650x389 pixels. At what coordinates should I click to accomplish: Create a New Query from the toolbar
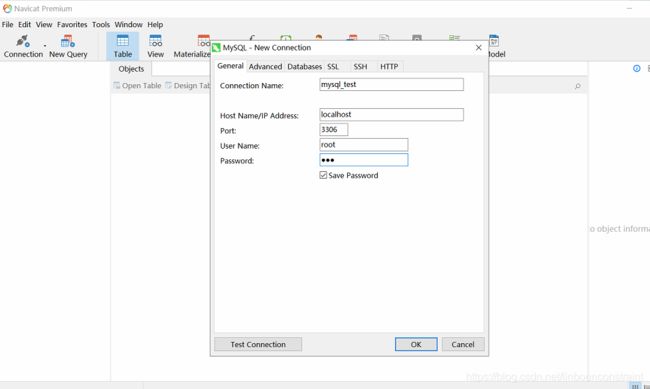tap(68, 46)
